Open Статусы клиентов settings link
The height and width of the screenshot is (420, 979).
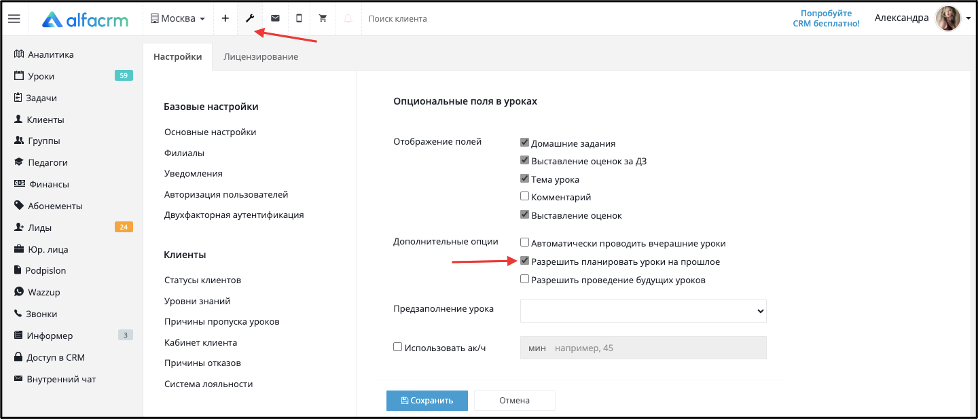tap(203, 280)
